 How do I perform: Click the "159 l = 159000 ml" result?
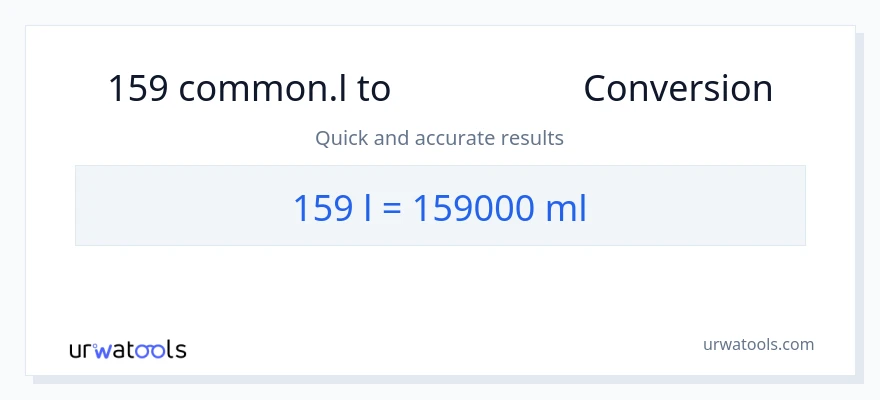coord(439,207)
